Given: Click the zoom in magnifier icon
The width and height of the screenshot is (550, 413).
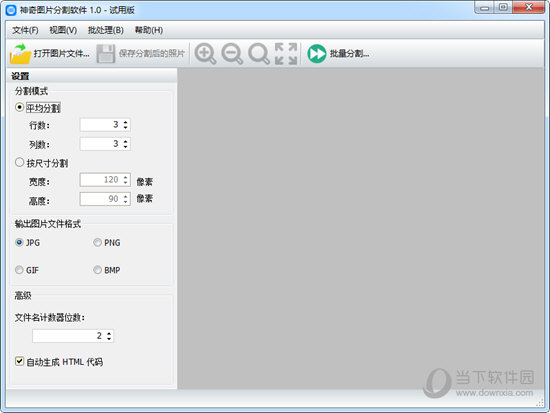Looking at the screenshot, I should tap(206, 54).
